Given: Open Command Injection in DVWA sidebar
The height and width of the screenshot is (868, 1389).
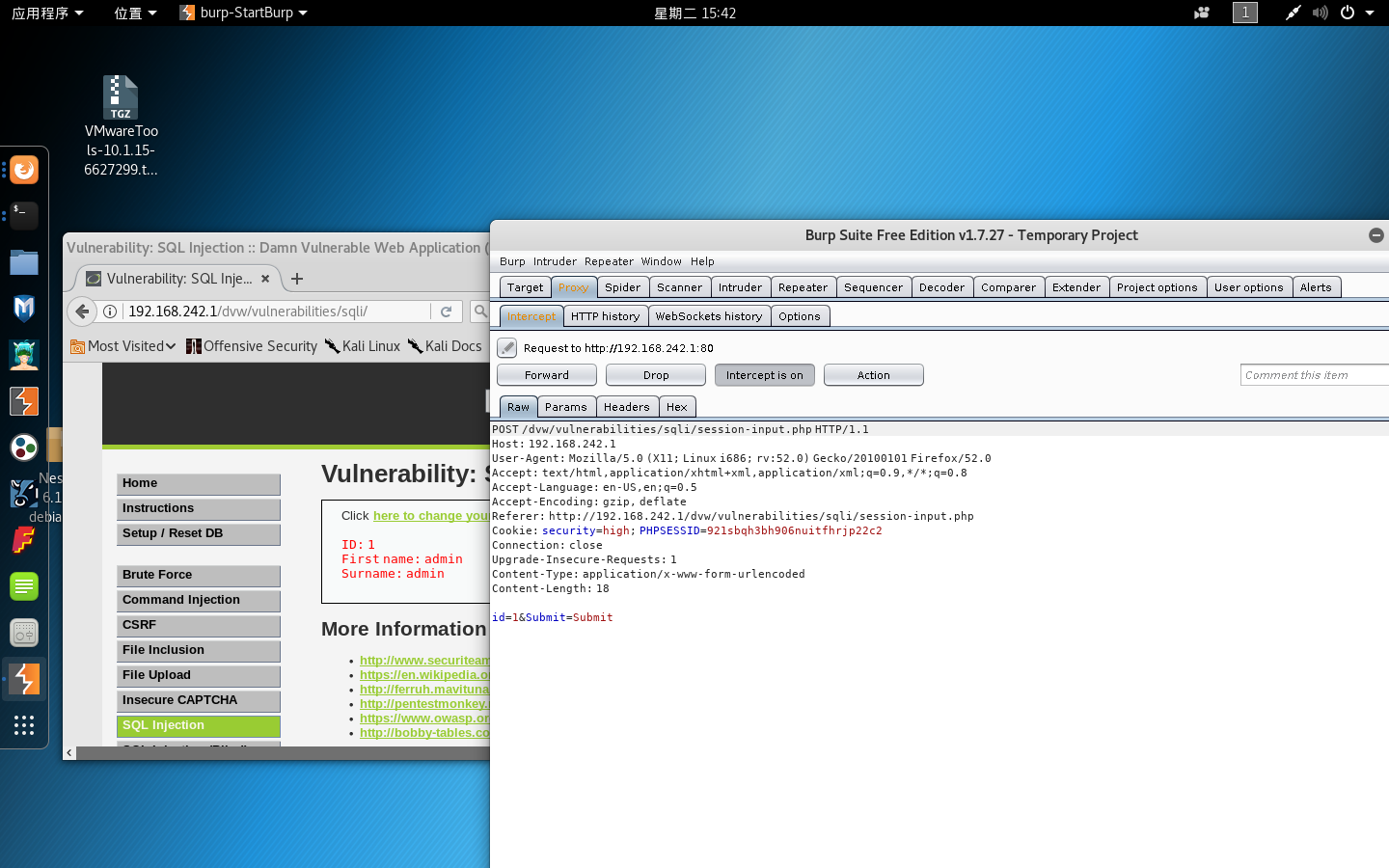Looking at the screenshot, I should click(199, 601).
